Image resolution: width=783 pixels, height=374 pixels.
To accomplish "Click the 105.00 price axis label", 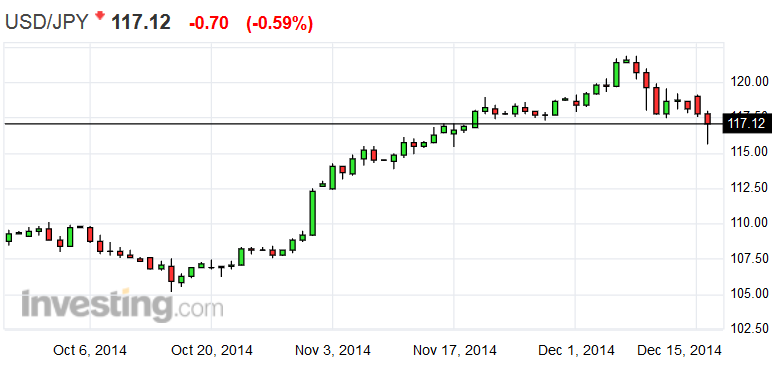I will (x=749, y=294).
